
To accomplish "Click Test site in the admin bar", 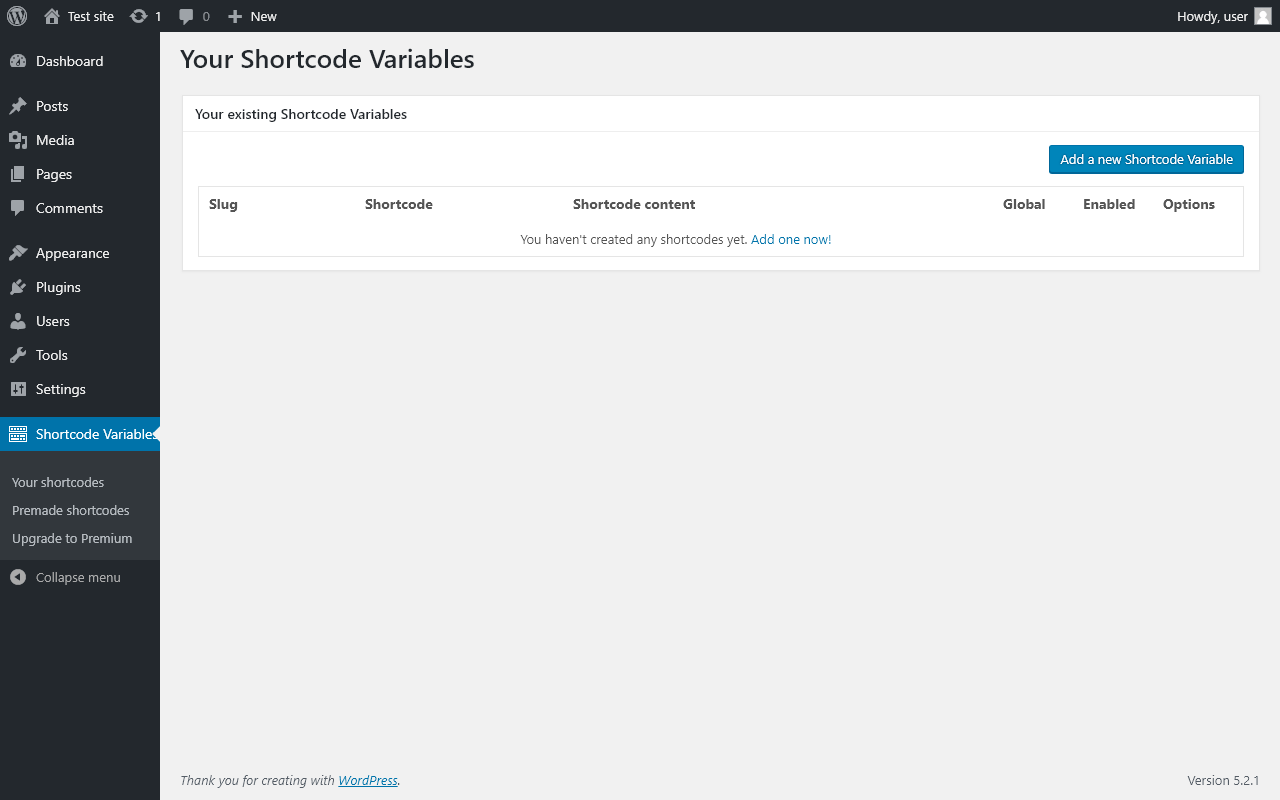I will 91,16.
